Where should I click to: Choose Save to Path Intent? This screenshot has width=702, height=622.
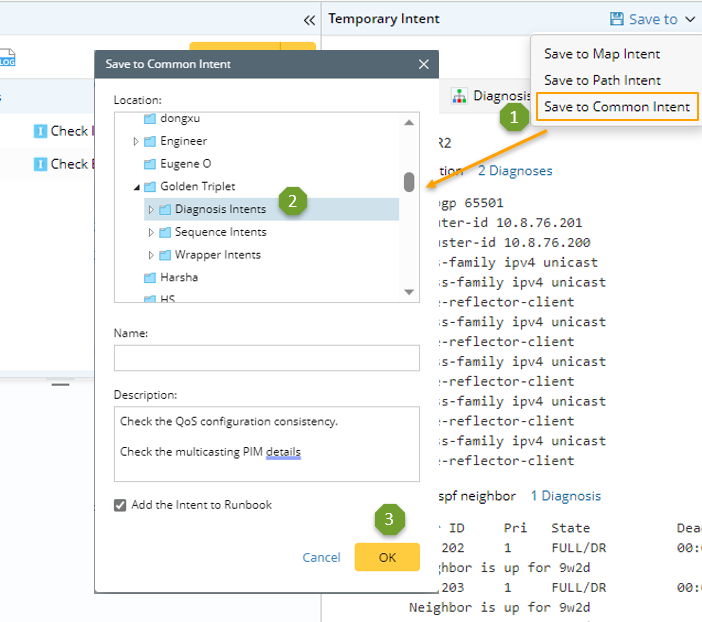(602, 80)
